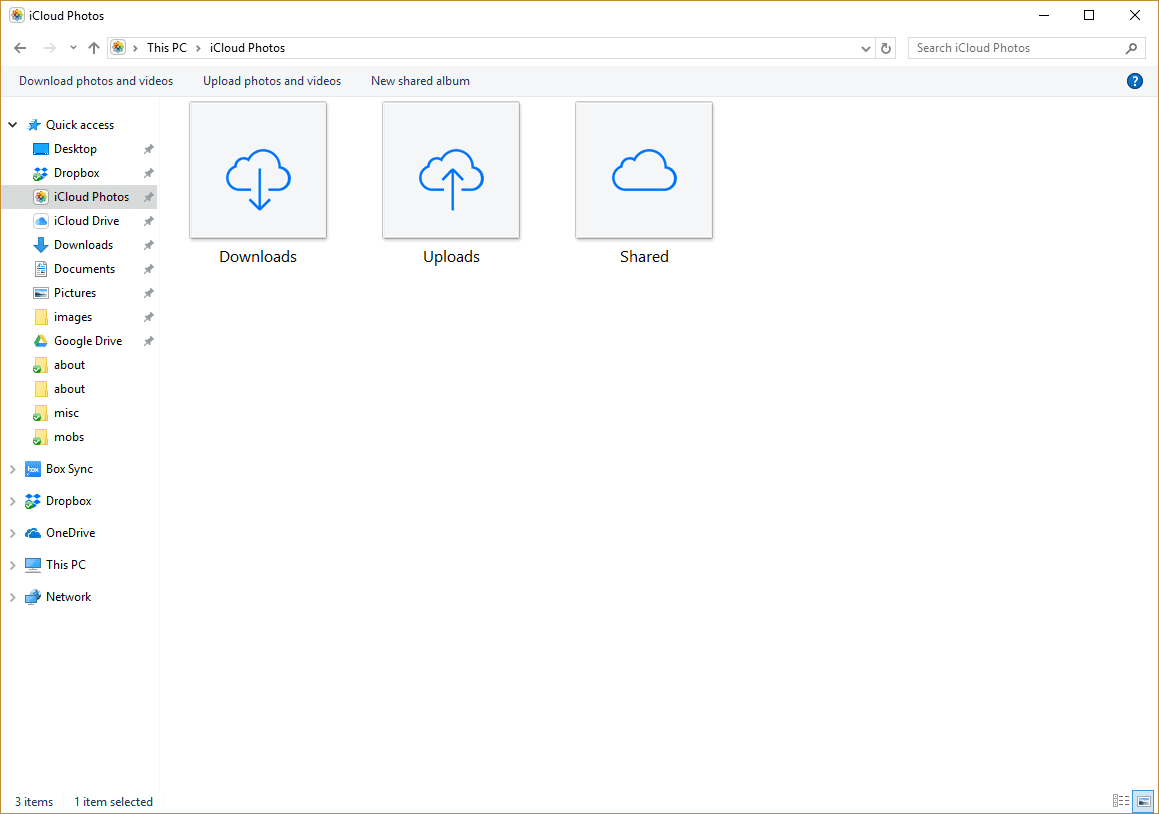1159x814 pixels.
Task: Click the back navigation arrow
Action: (x=20, y=48)
